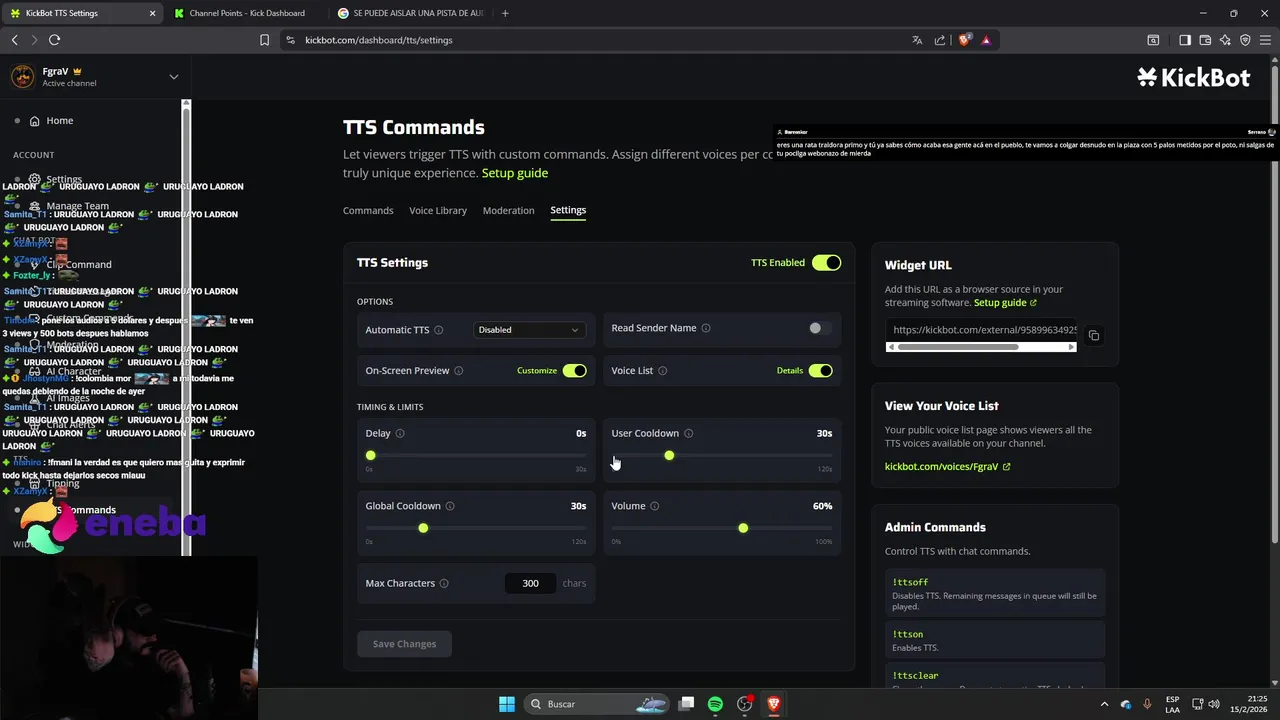The image size is (1280, 720).
Task: Copy the Widget URL with the copy icon
Action: pyautogui.click(x=1094, y=336)
